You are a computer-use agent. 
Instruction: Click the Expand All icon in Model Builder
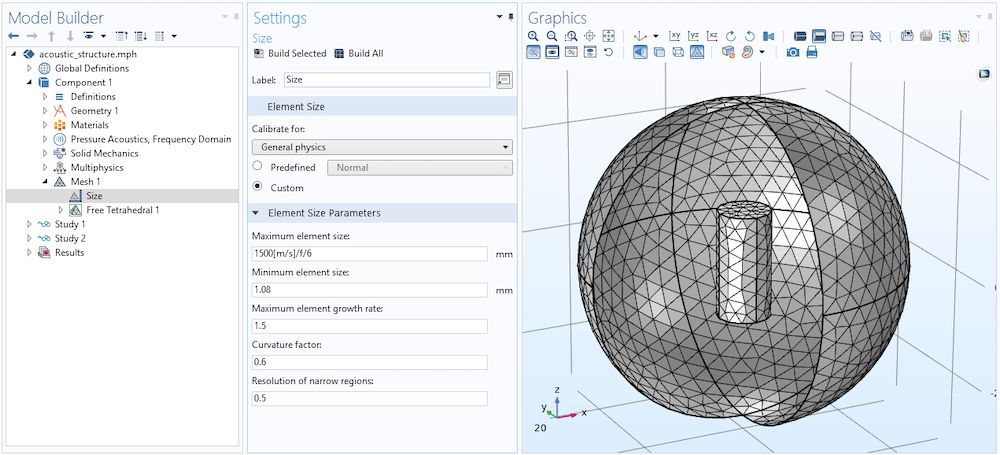coord(141,36)
